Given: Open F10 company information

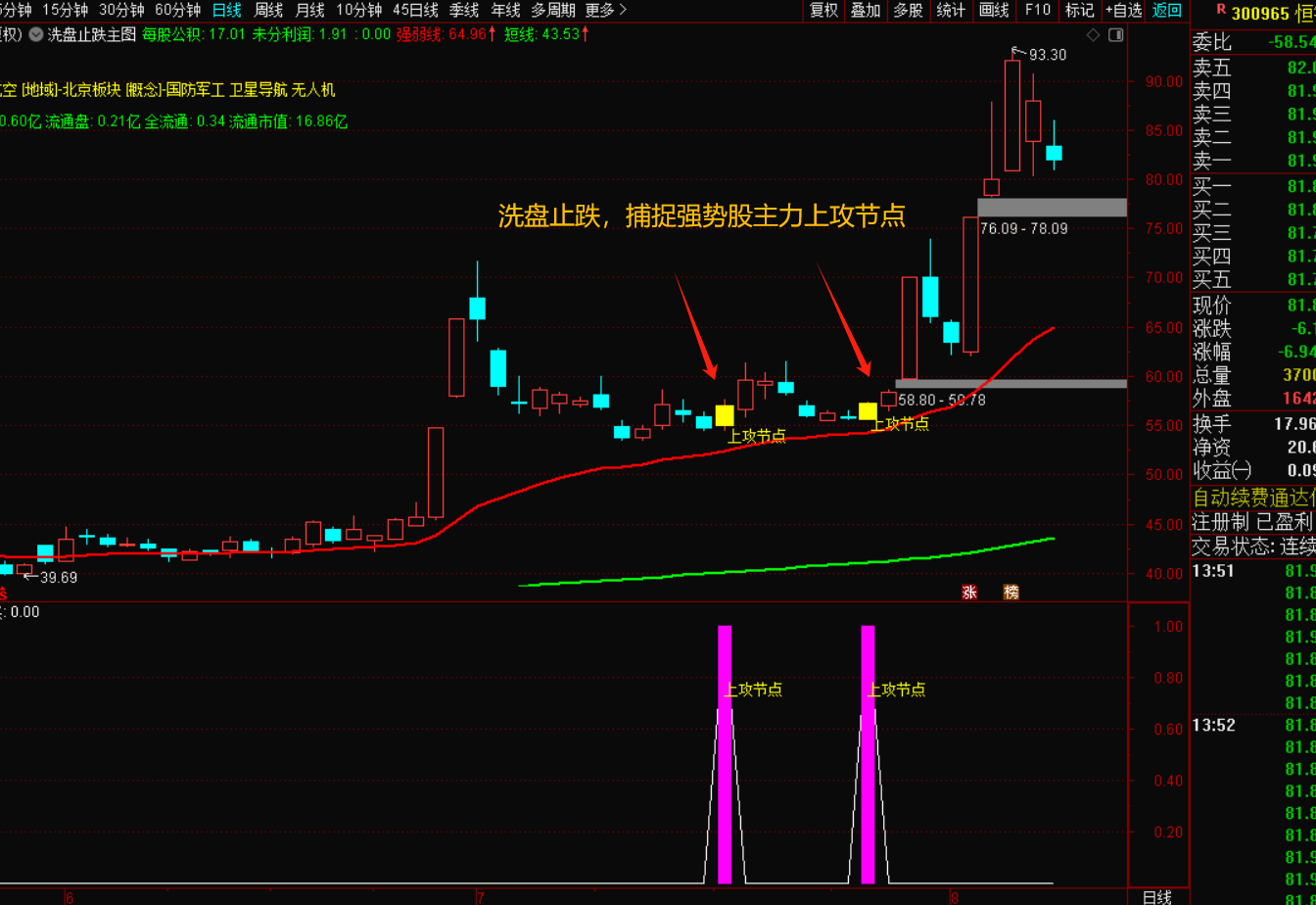Looking at the screenshot, I should coord(1038,11).
